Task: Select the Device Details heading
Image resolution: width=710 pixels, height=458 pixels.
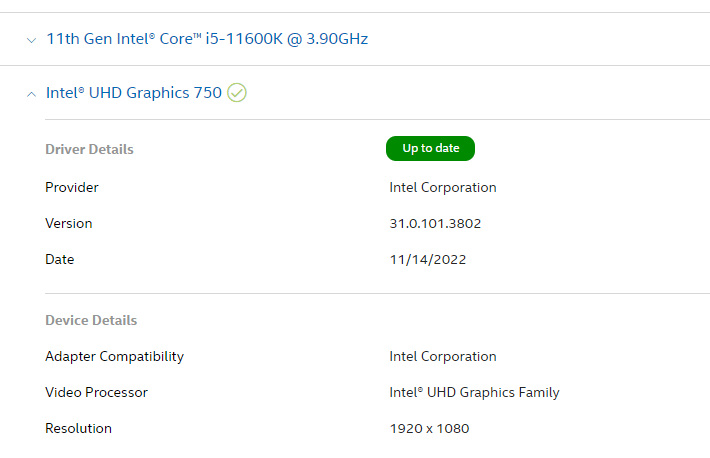Action: (x=91, y=320)
